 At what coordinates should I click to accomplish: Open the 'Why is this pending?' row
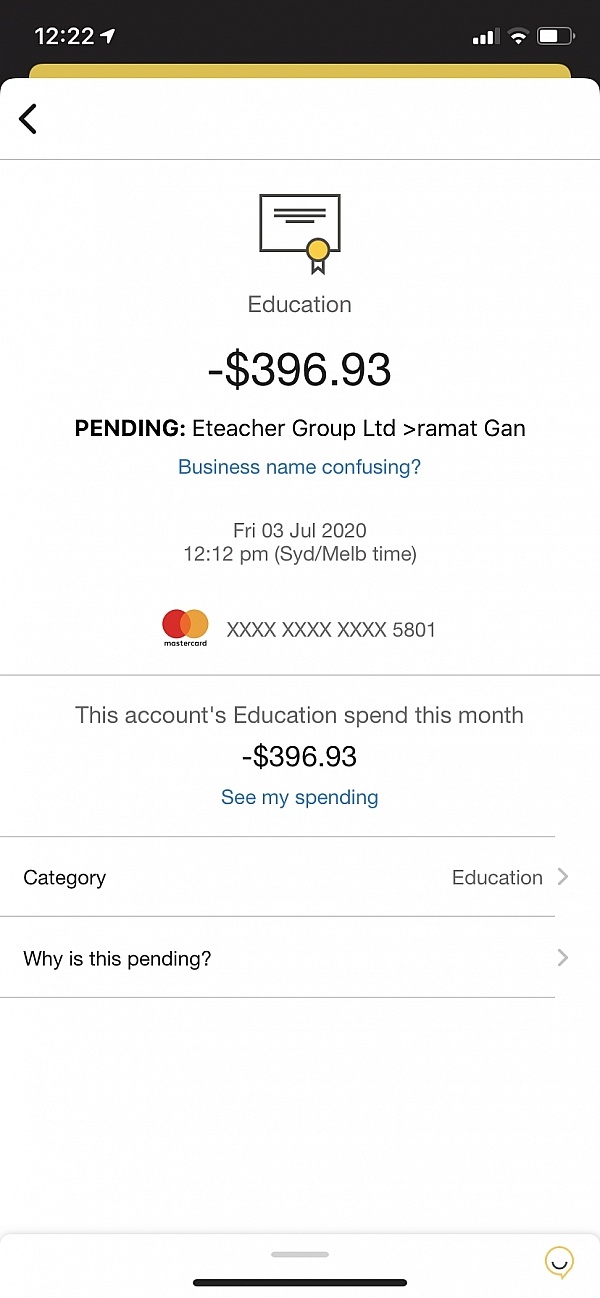(278, 958)
